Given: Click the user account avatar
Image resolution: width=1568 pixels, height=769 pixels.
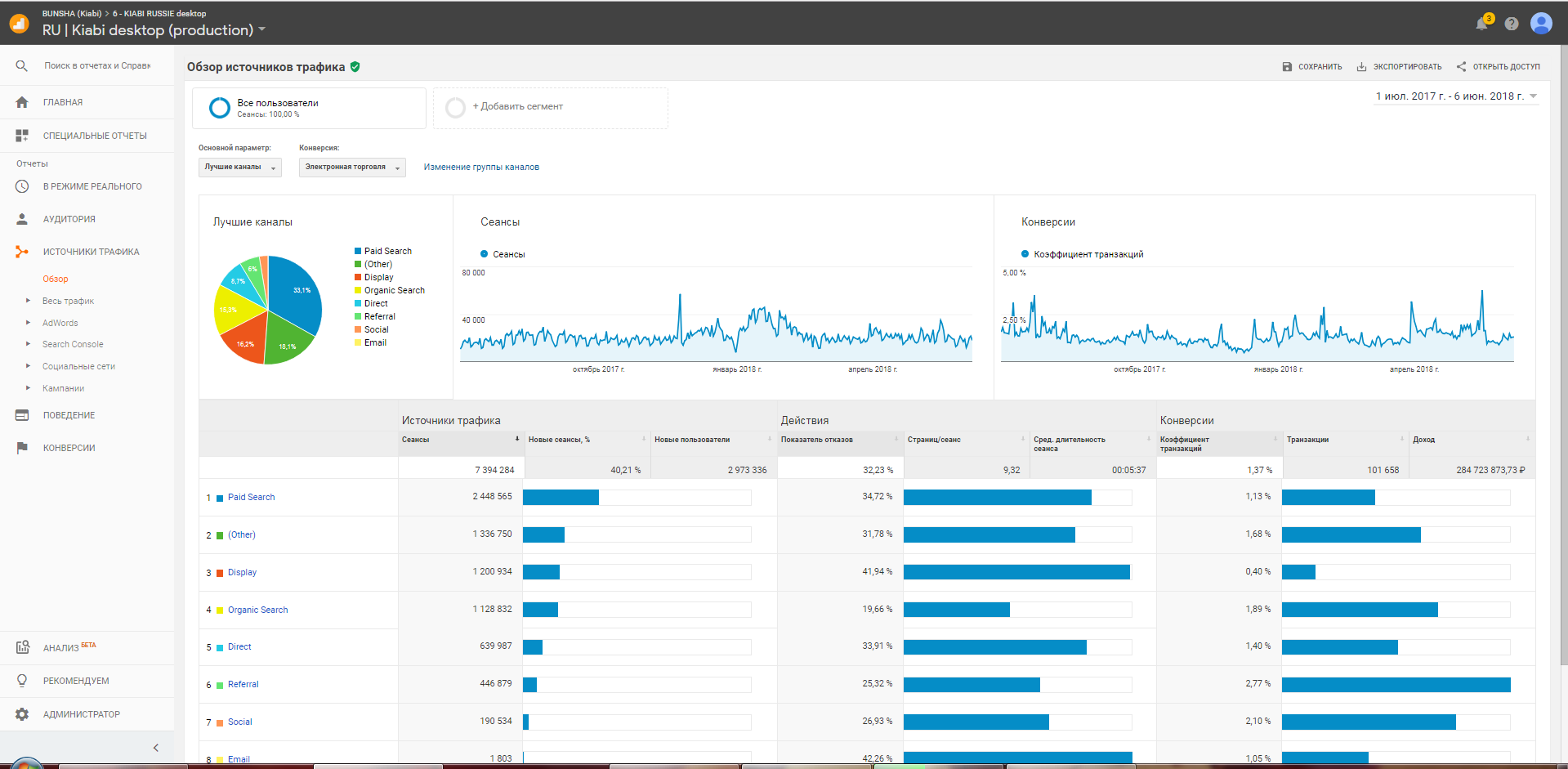Looking at the screenshot, I should click(x=1541, y=24).
